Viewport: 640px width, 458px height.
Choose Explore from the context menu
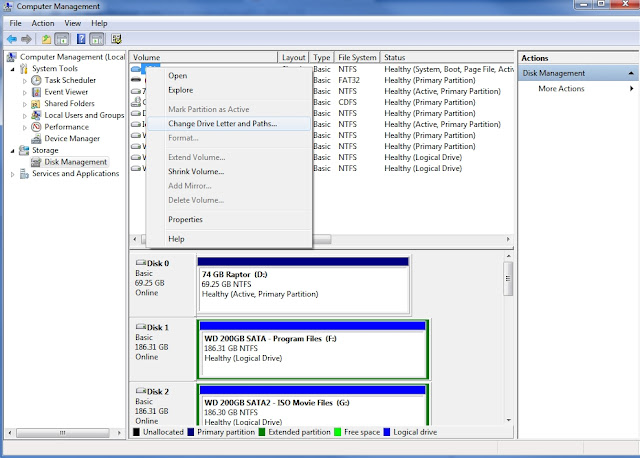point(229,90)
